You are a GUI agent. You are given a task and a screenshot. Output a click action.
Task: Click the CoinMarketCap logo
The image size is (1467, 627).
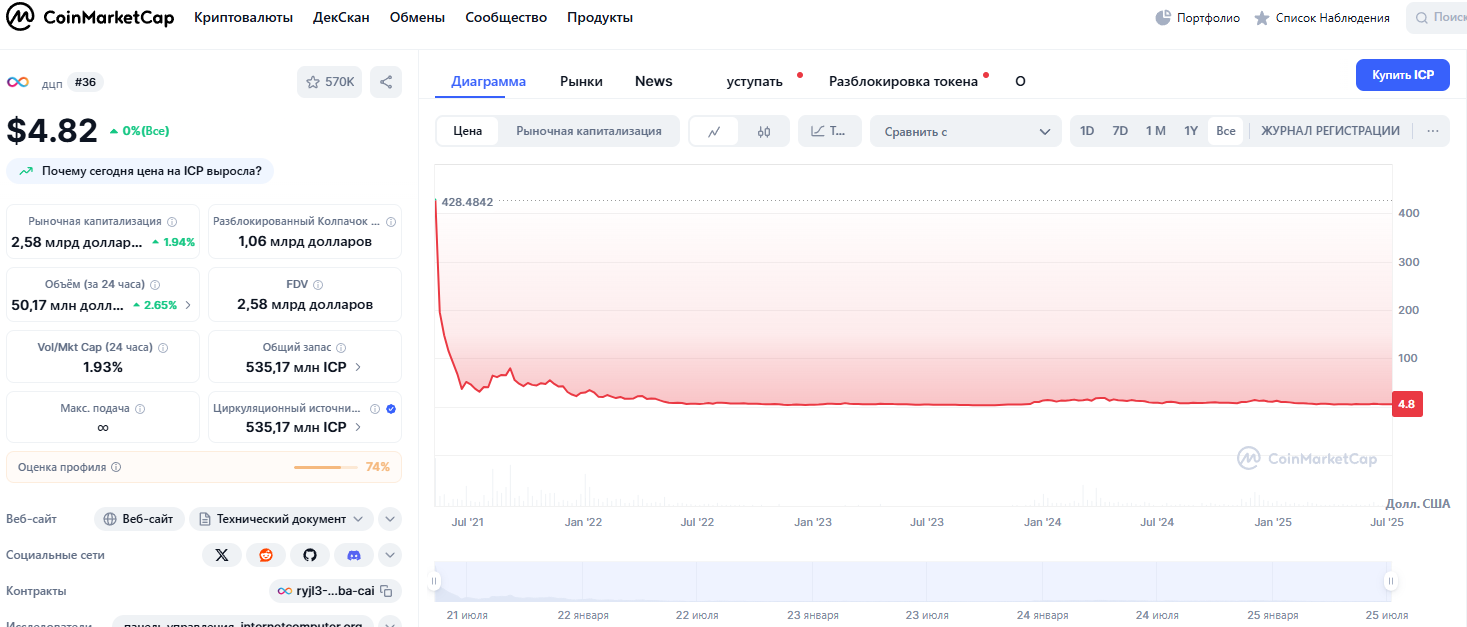[x=89, y=17]
